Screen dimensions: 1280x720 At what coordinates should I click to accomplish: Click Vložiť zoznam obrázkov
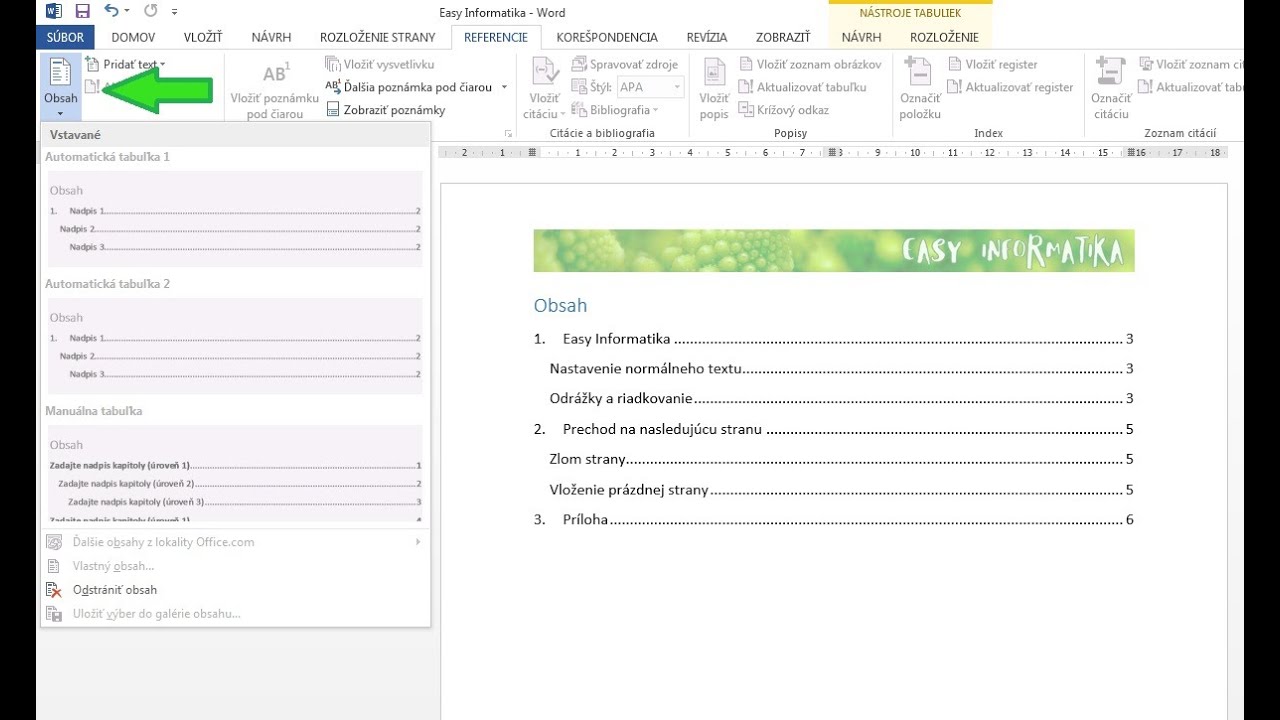[810, 64]
